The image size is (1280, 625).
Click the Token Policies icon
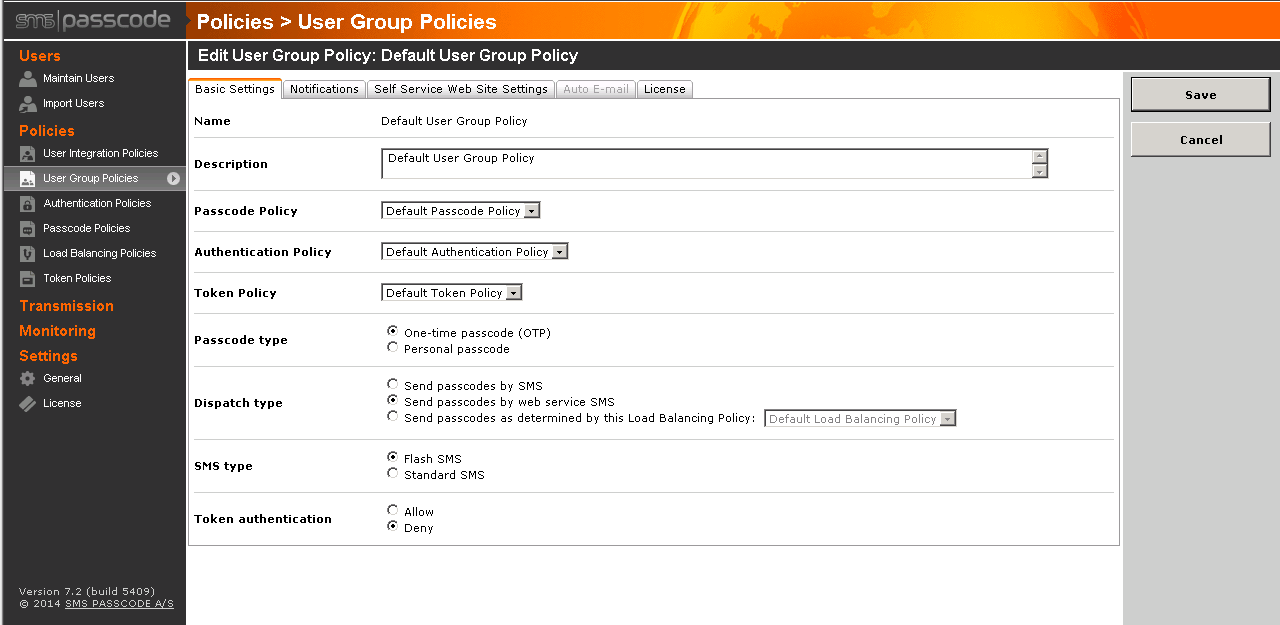(28, 278)
